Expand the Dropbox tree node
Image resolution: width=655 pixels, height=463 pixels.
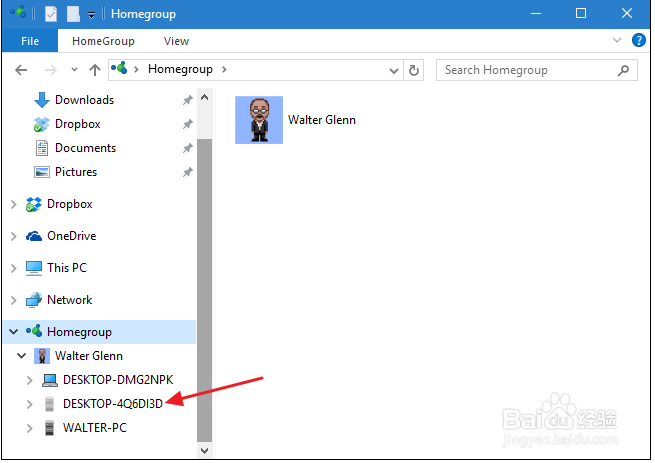[13, 204]
